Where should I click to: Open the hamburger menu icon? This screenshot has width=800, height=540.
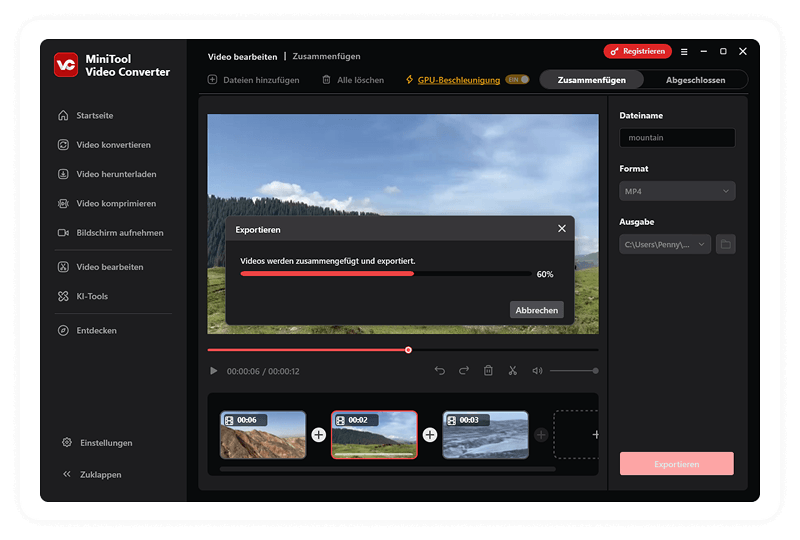coord(684,52)
